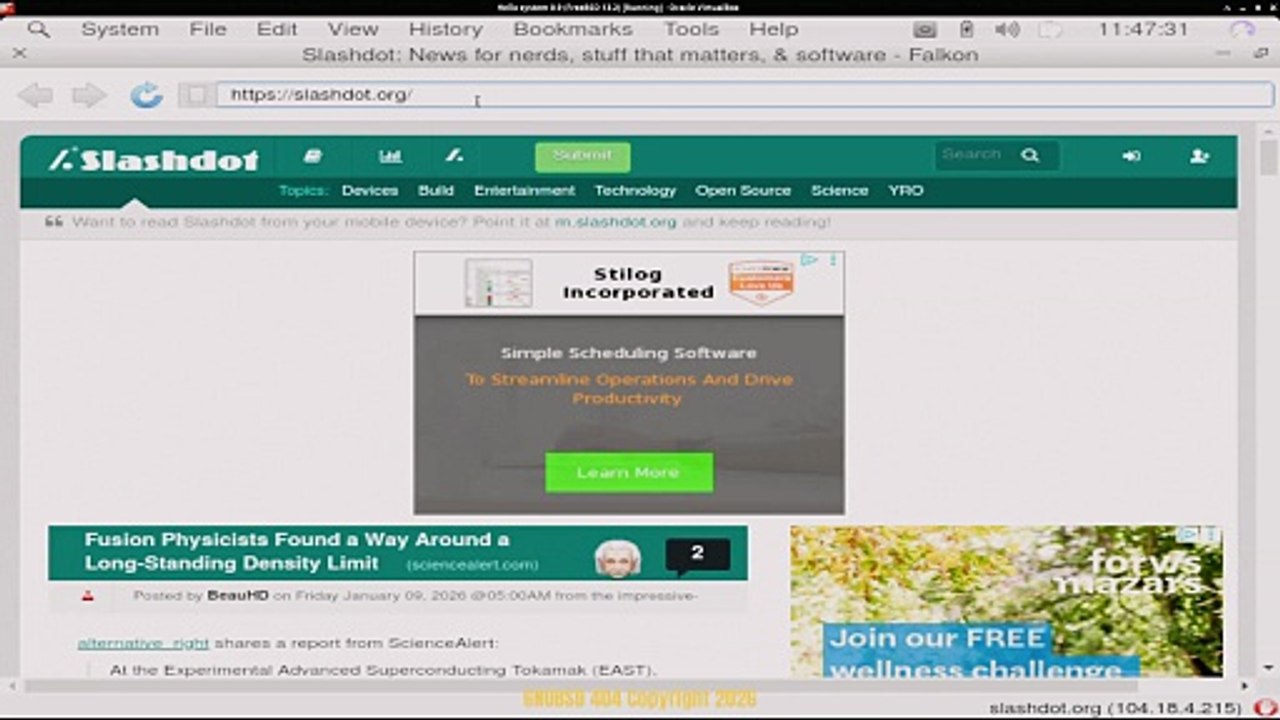Click the site info icon beside the address bar
The height and width of the screenshot is (720, 1280).
196,95
